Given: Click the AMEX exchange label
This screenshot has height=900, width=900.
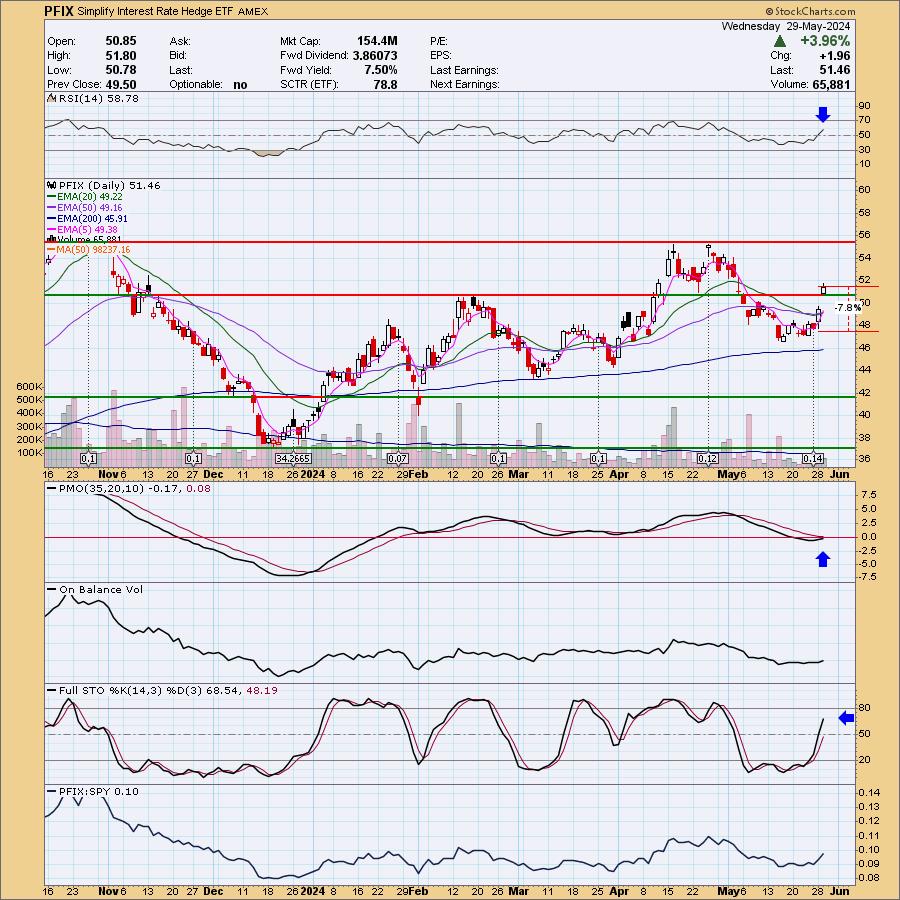Looking at the screenshot, I should pyautogui.click(x=253, y=11).
